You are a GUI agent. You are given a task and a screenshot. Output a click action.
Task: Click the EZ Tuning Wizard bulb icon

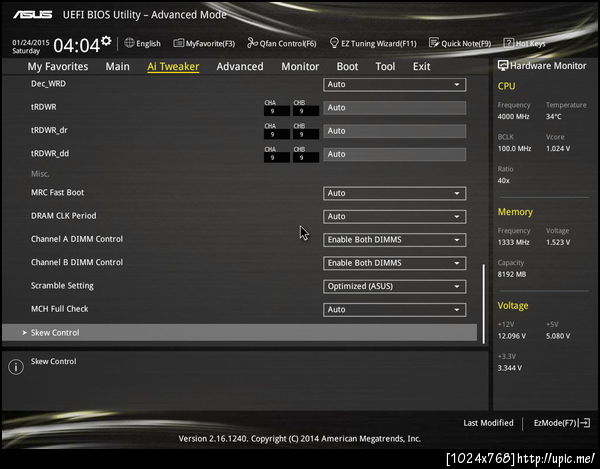pyautogui.click(x=334, y=43)
